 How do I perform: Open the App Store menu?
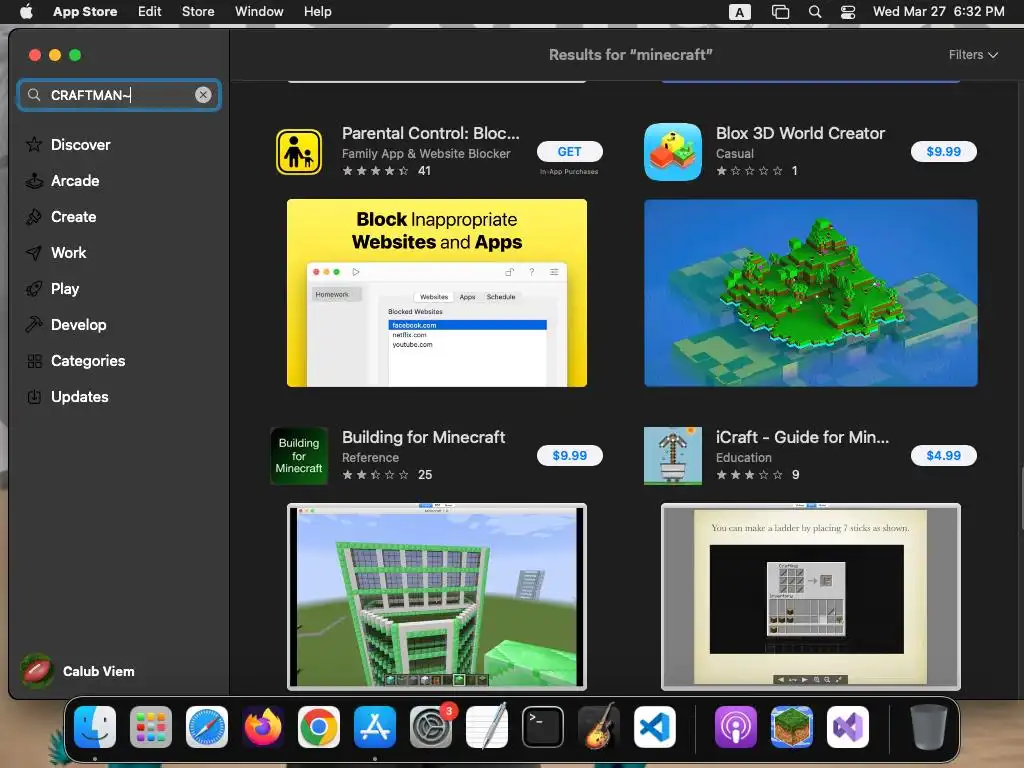click(x=85, y=11)
